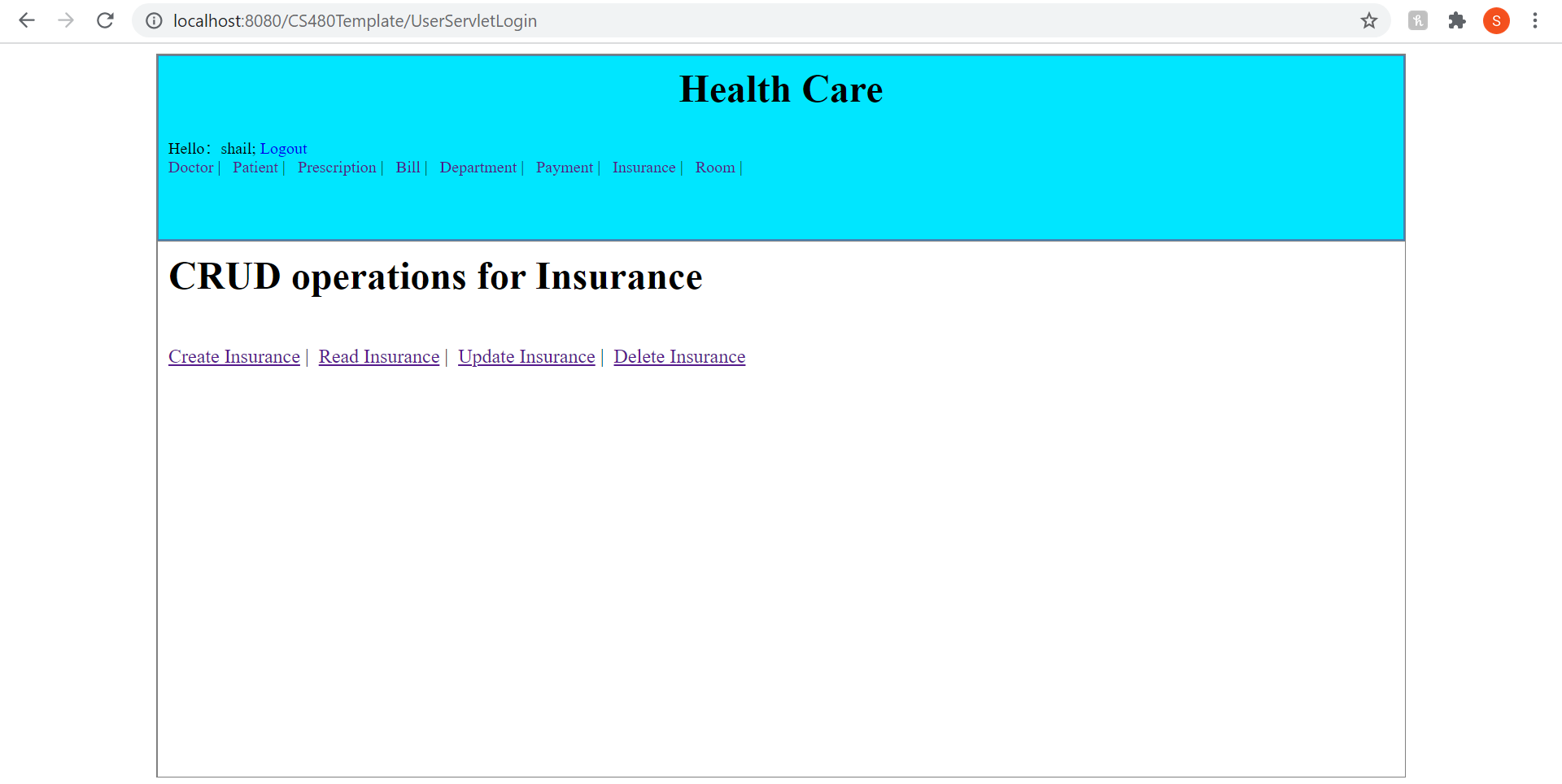Open Chrome's three-dot menu
The height and width of the screenshot is (784, 1562).
click(1535, 20)
